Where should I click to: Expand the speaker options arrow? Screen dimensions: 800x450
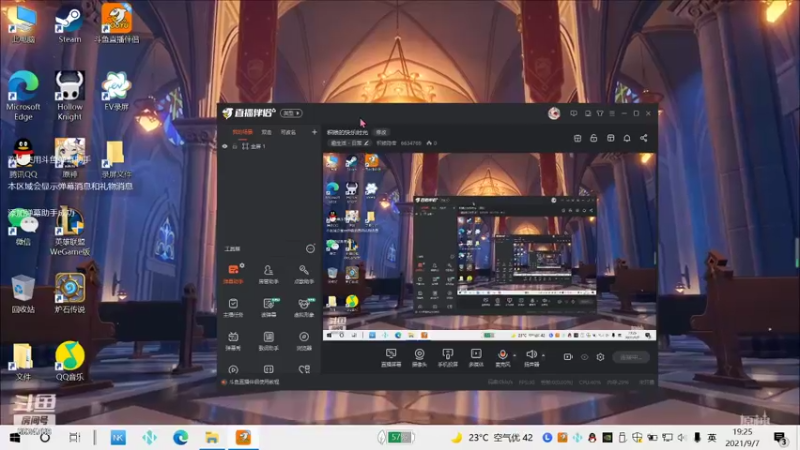(x=543, y=355)
